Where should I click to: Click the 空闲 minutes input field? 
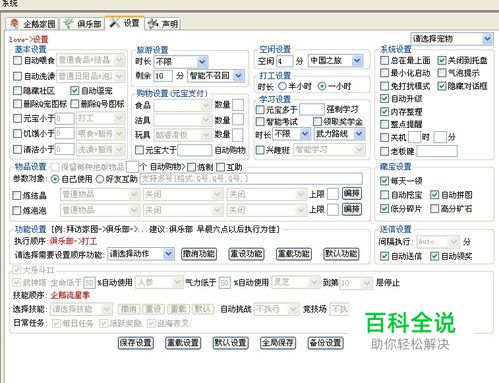[x=284, y=61]
